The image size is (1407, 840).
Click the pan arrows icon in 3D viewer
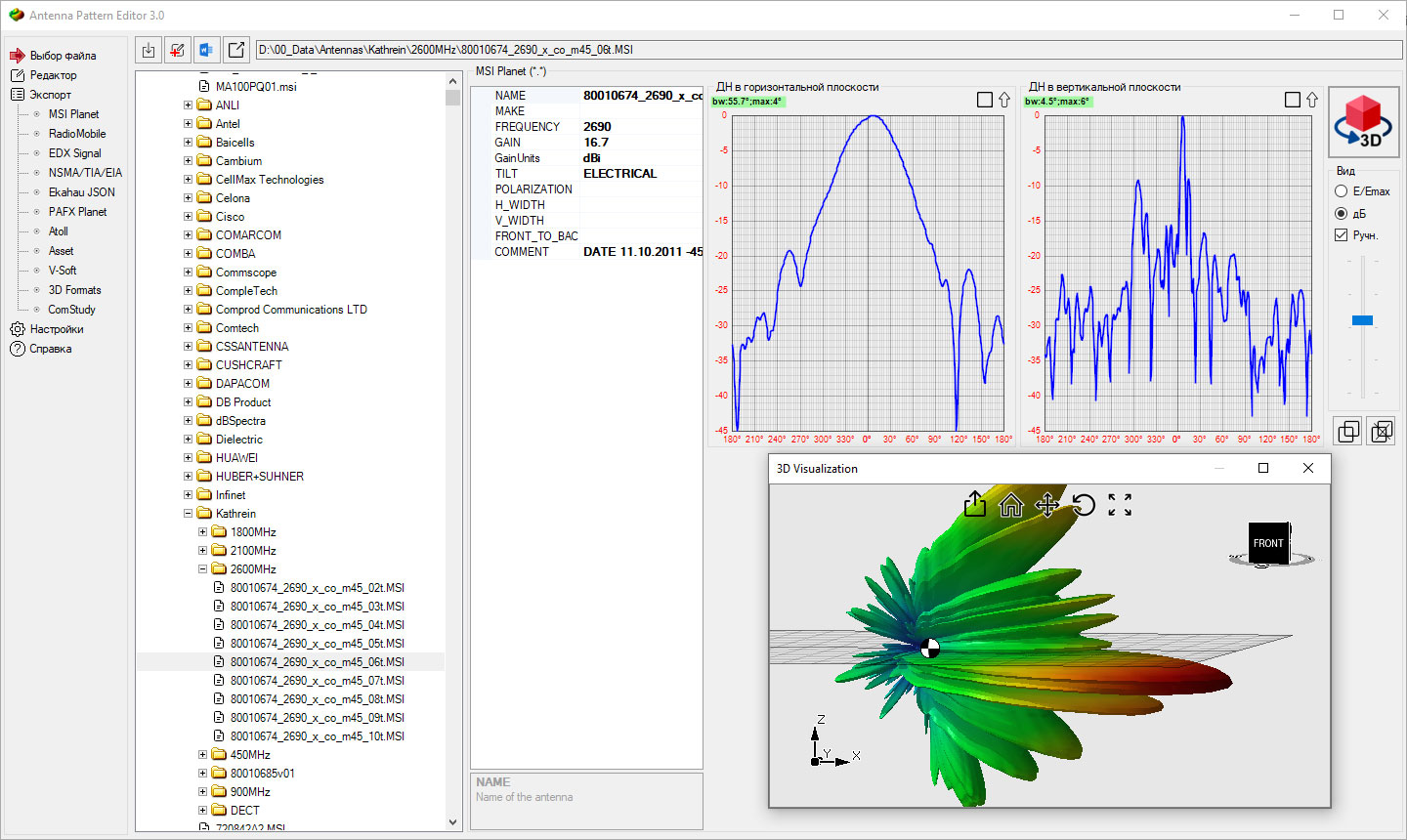1047,505
